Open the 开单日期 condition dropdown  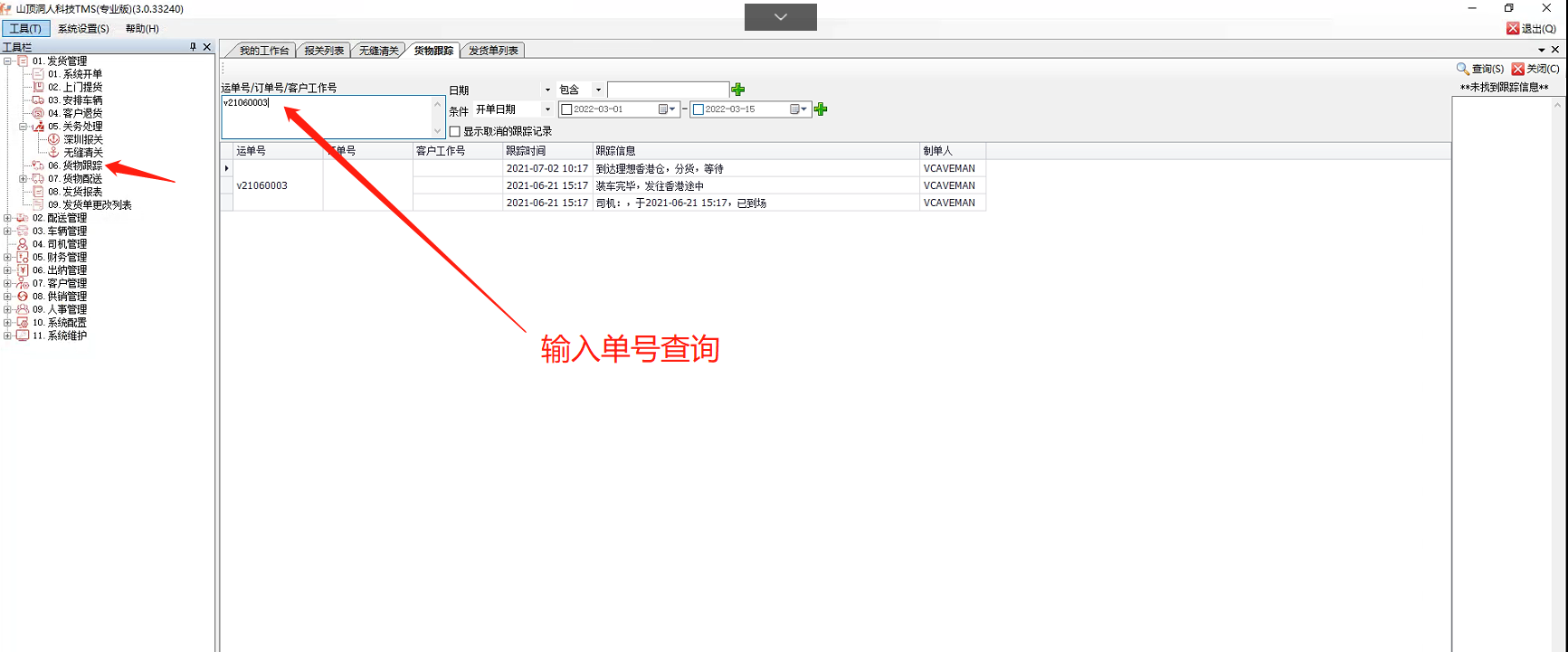[547, 109]
